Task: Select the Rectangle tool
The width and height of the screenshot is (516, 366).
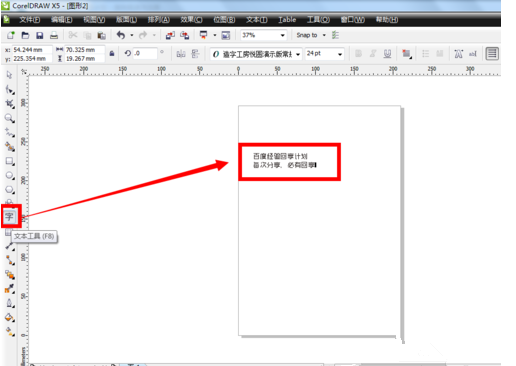Action: (9, 161)
